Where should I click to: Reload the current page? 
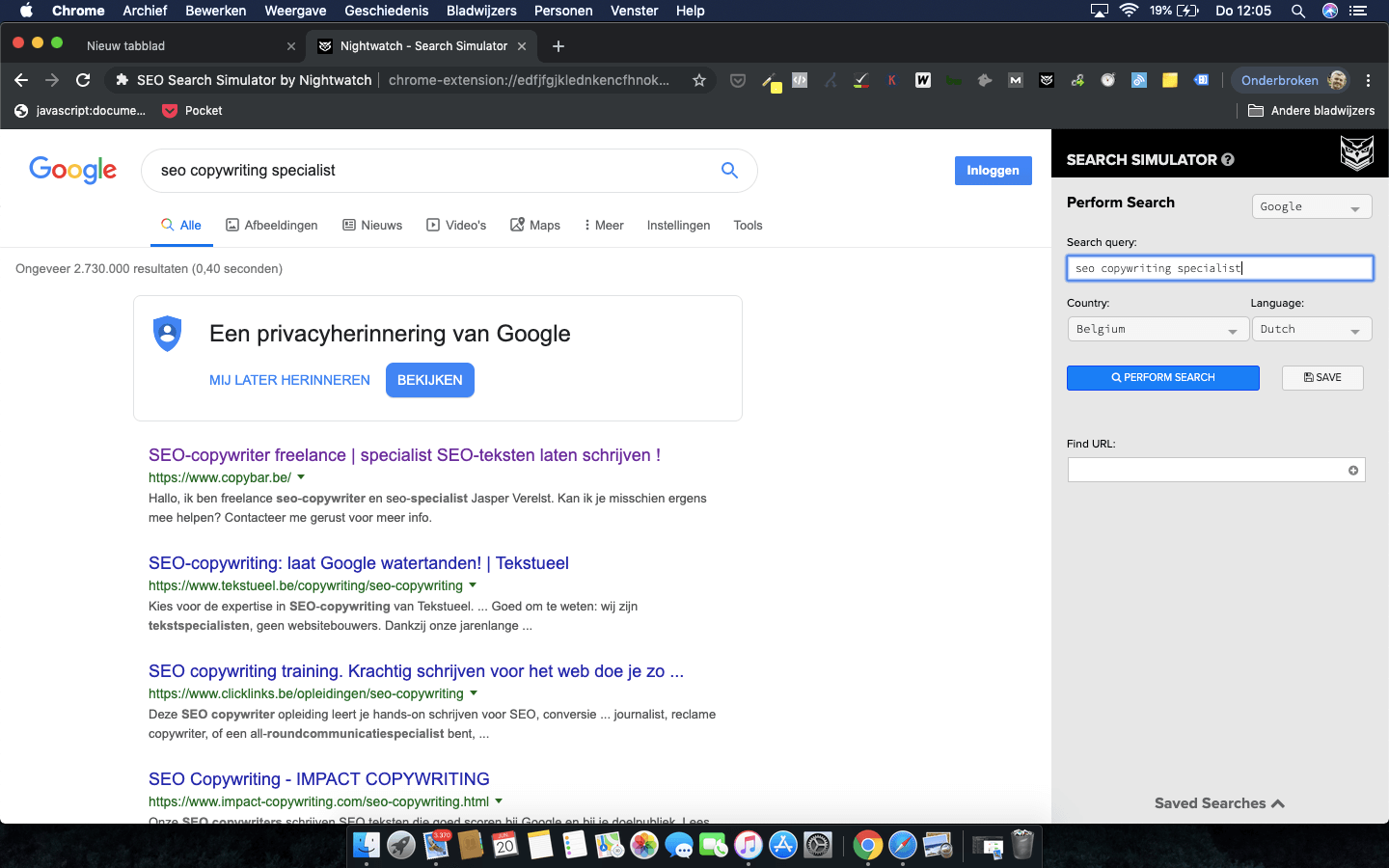click(x=83, y=80)
